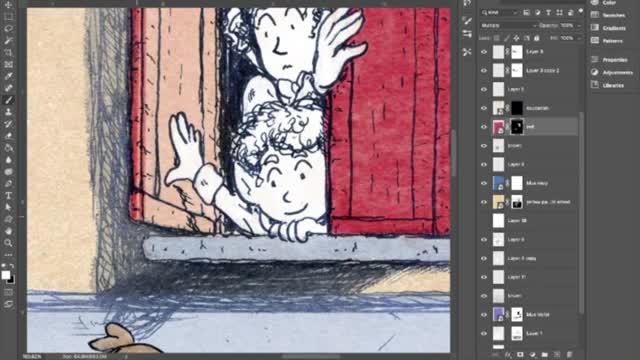Open the Adjustments panel
Image resolution: width=640 pixels, height=360 pixels.
(611, 72)
